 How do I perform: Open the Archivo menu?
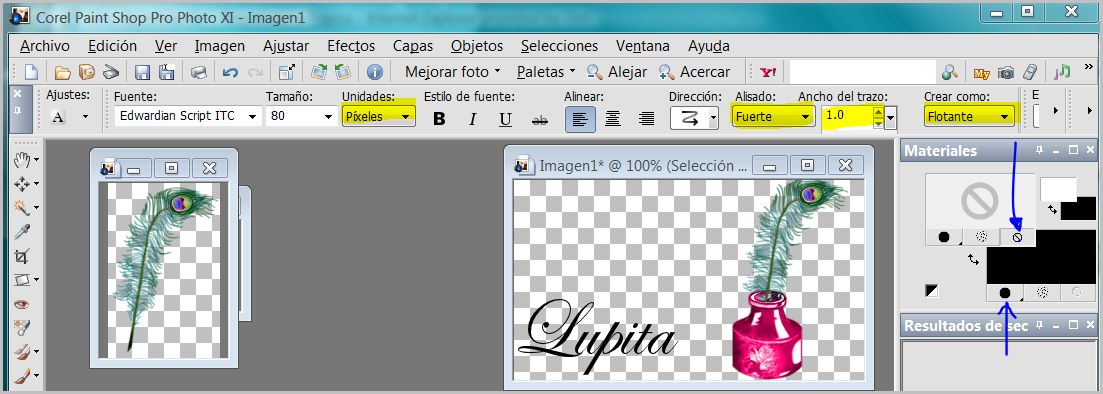tap(44, 46)
